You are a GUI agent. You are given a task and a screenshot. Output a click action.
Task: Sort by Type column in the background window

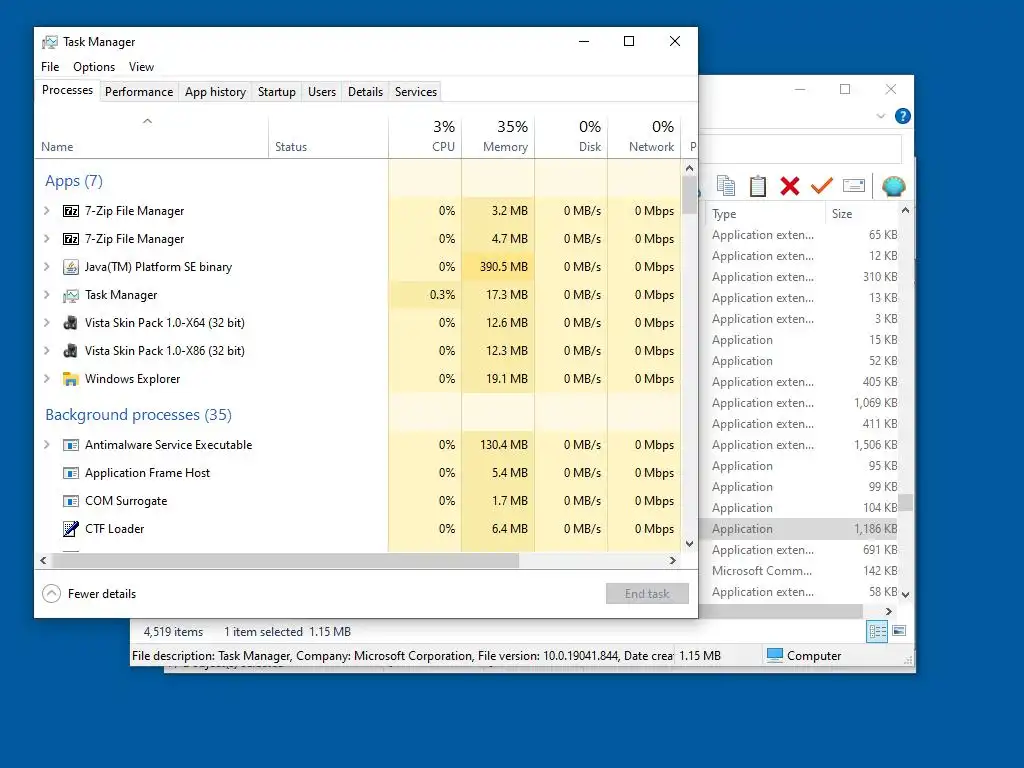[x=766, y=214]
